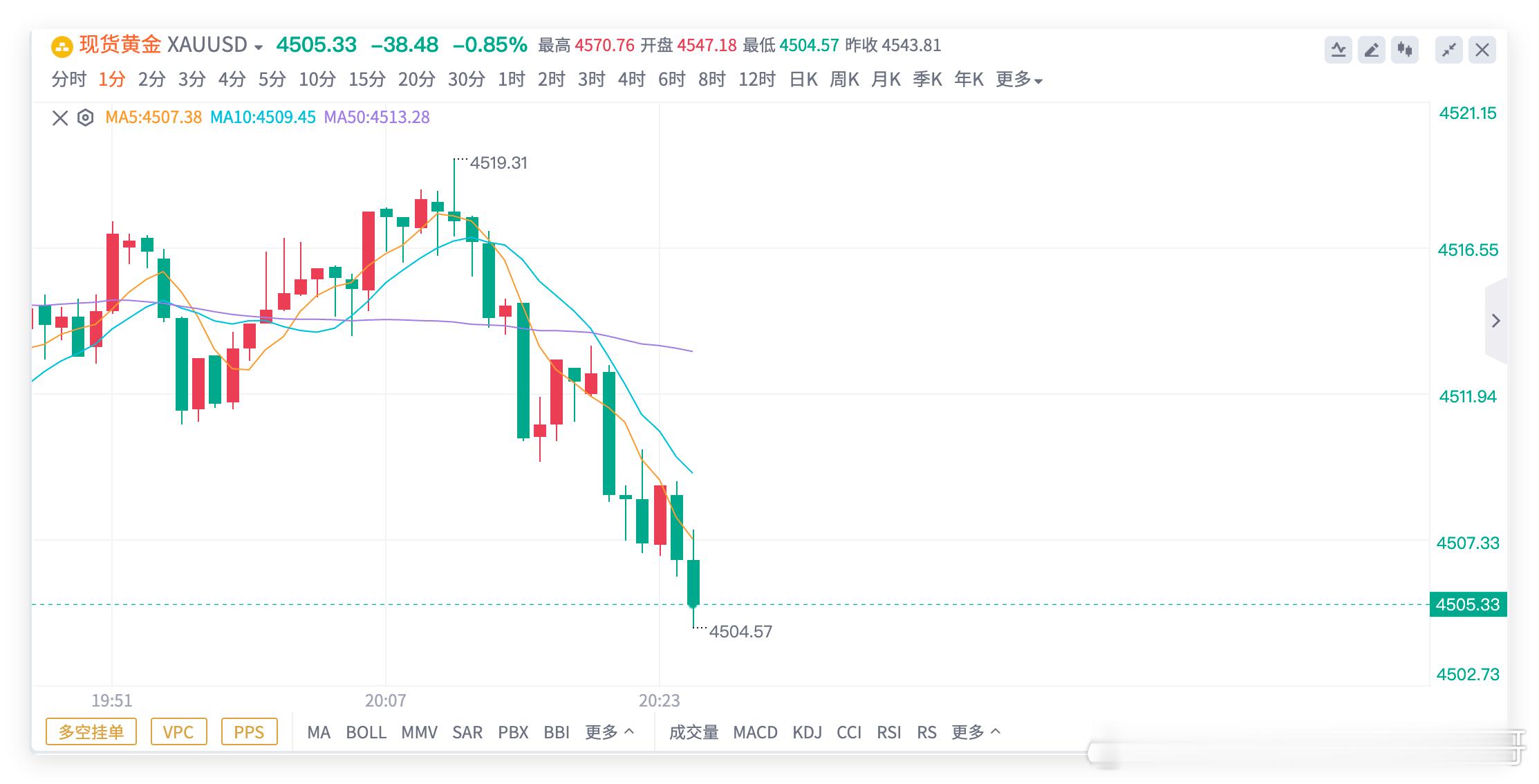This screenshot has height=784, width=1539.
Task: Toggle the 多空挂单 overlay button
Action: [x=91, y=732]
